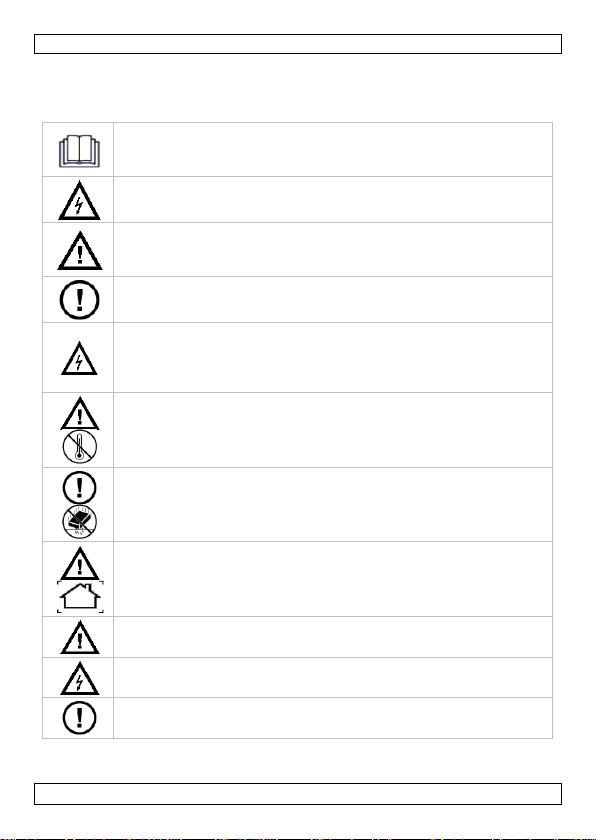This screenshot has width=596, height=840.
Task: Click the exclamation triangle under the first lightning triangle
Action: [x=80, y=250]
